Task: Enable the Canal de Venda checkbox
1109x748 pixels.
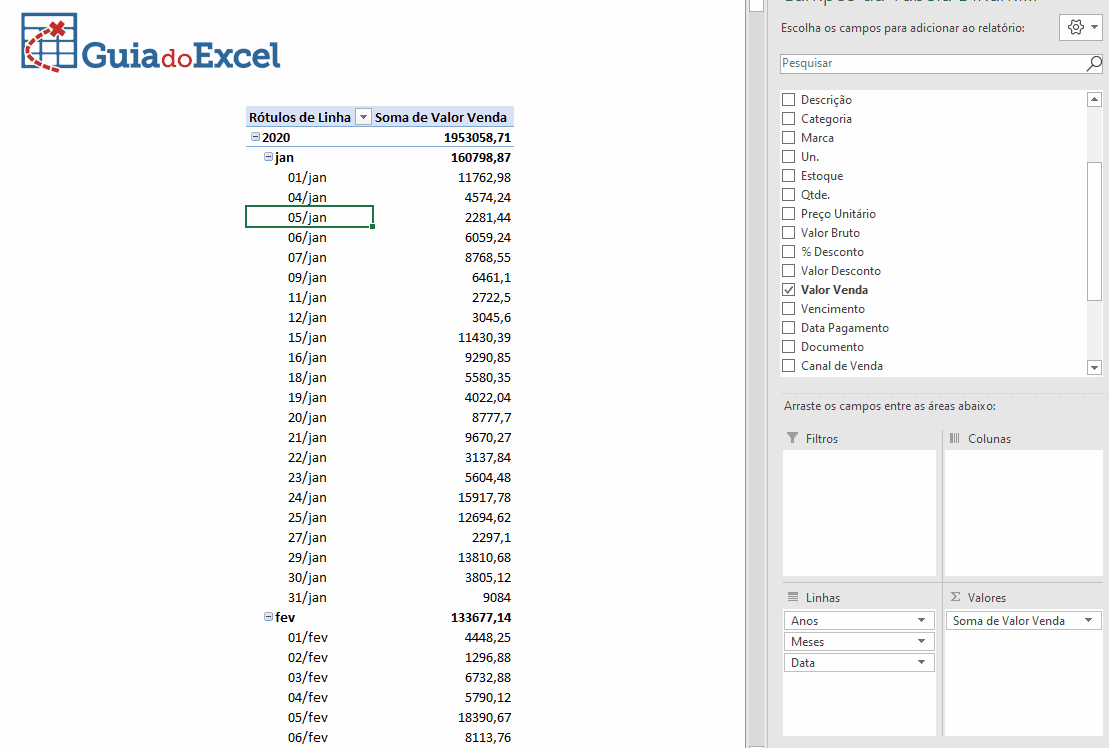Action: click(788, 366)
